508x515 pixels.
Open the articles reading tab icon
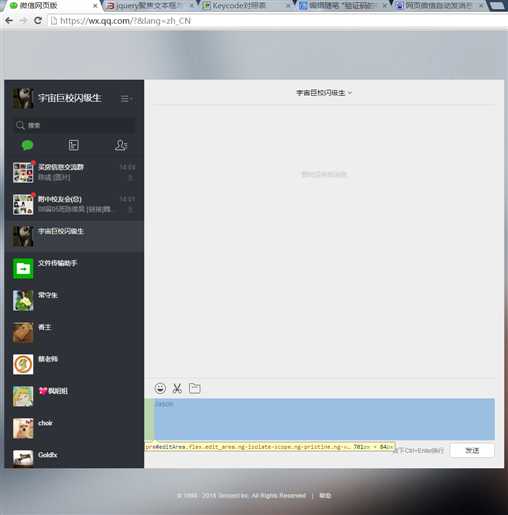click(74, 145)
